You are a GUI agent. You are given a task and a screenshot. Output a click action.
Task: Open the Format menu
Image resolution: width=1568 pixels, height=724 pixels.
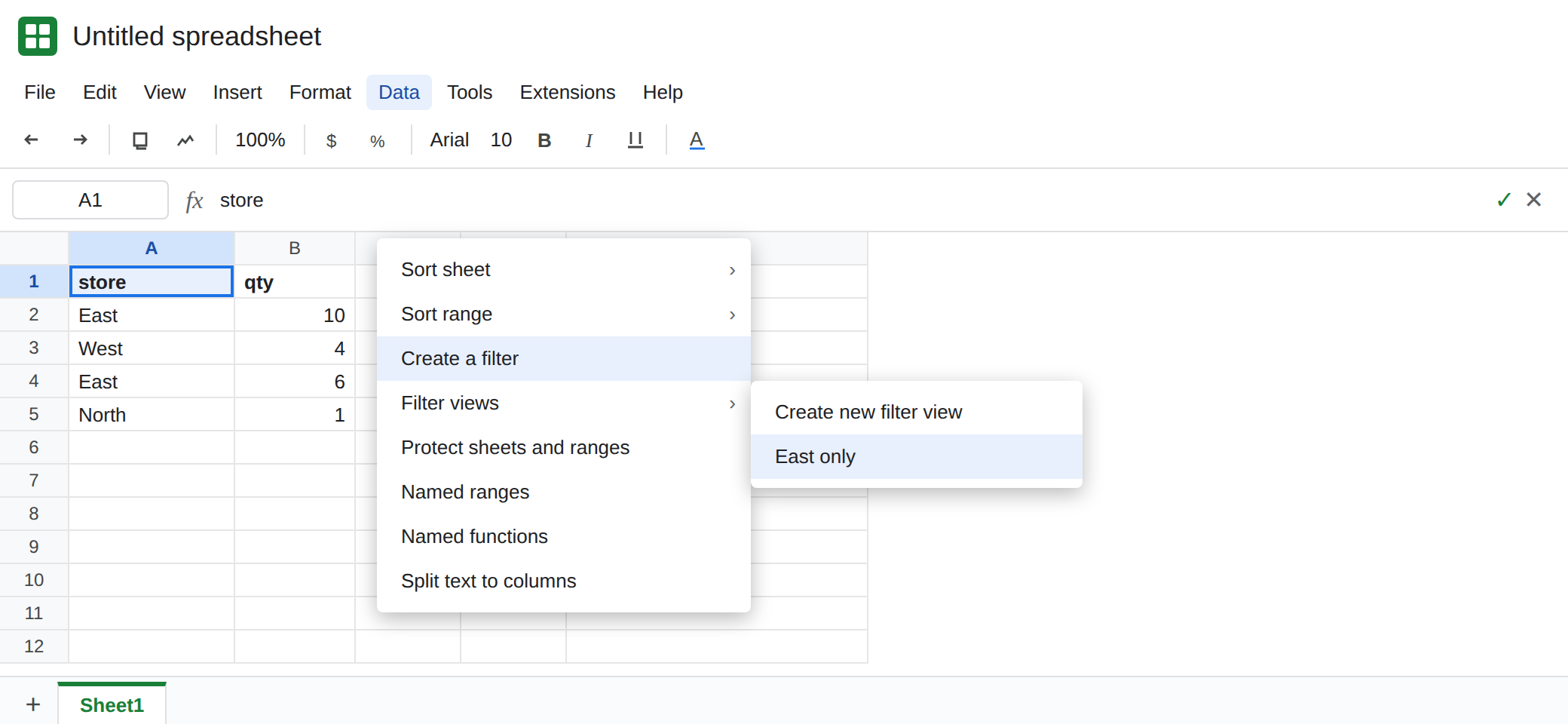pyautogui.click(x=320, y=93)
